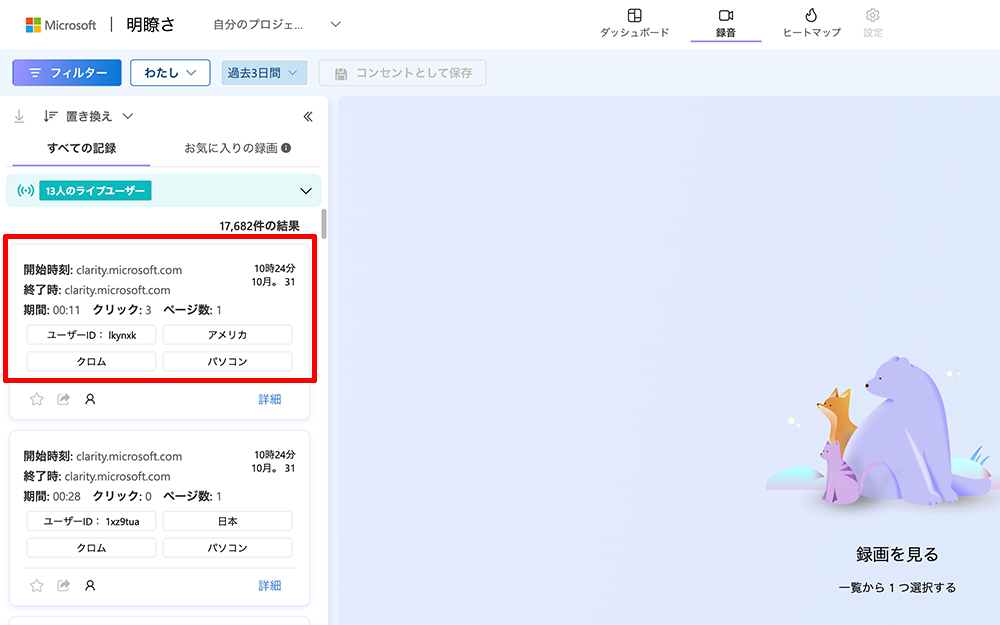This screenshot has width=1000, height=625.
Task: Click share icon on first recording
Action: (64, 399)
